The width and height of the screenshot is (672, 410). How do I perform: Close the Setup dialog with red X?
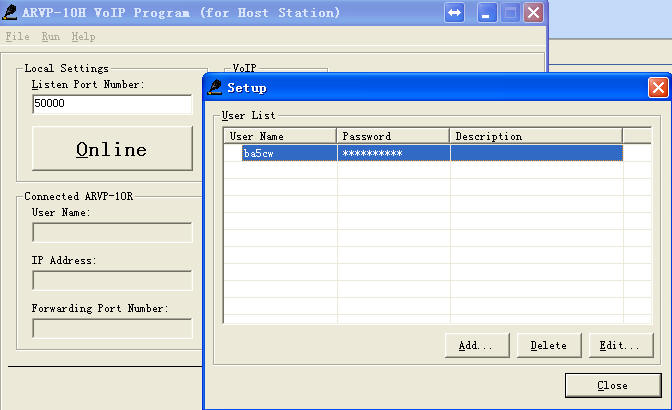point(658,88)
